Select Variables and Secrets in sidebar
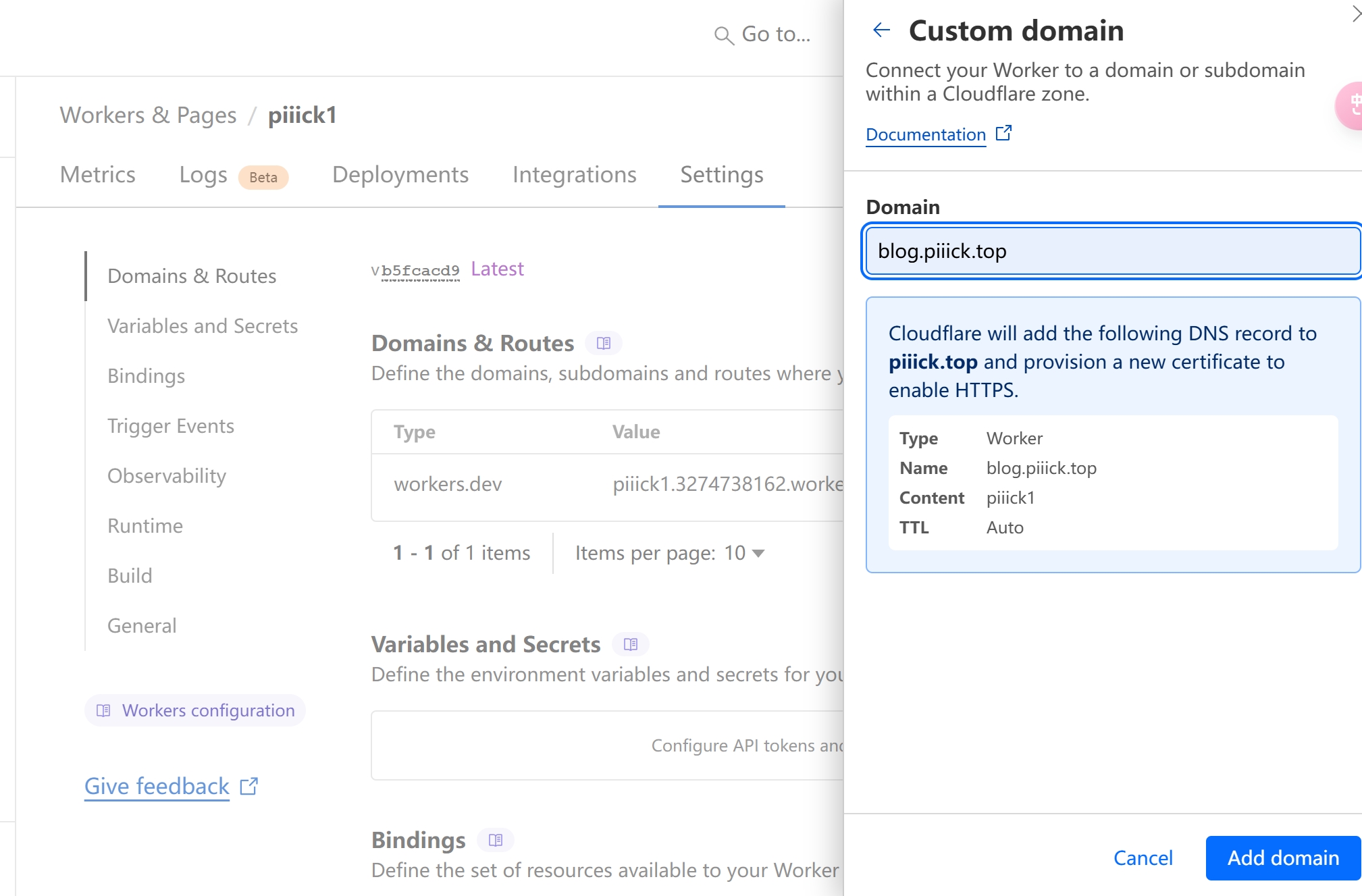 203,326
